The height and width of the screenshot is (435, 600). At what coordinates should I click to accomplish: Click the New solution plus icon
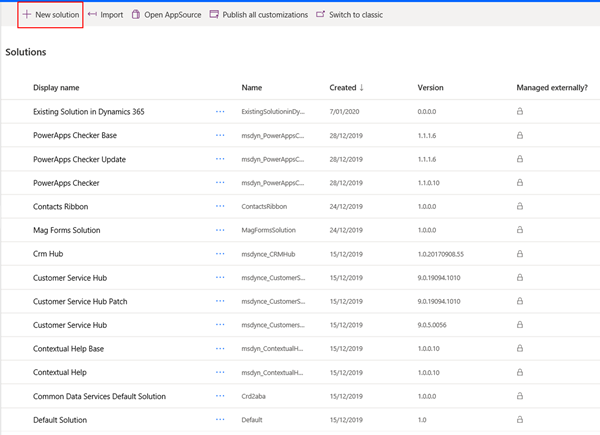click(27, 15)
